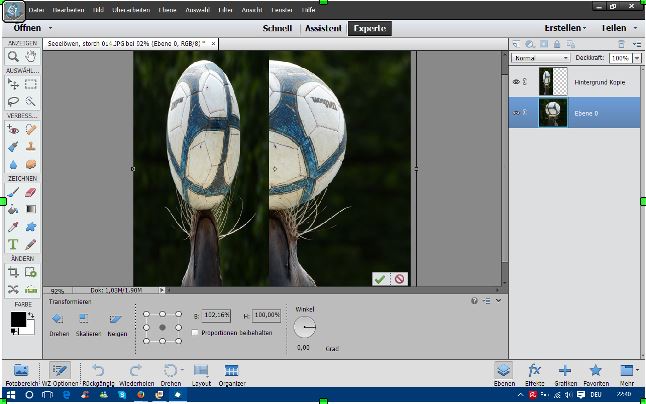The image size is (646, 404).
Task: Select the Hand tool
Action: 31,57
